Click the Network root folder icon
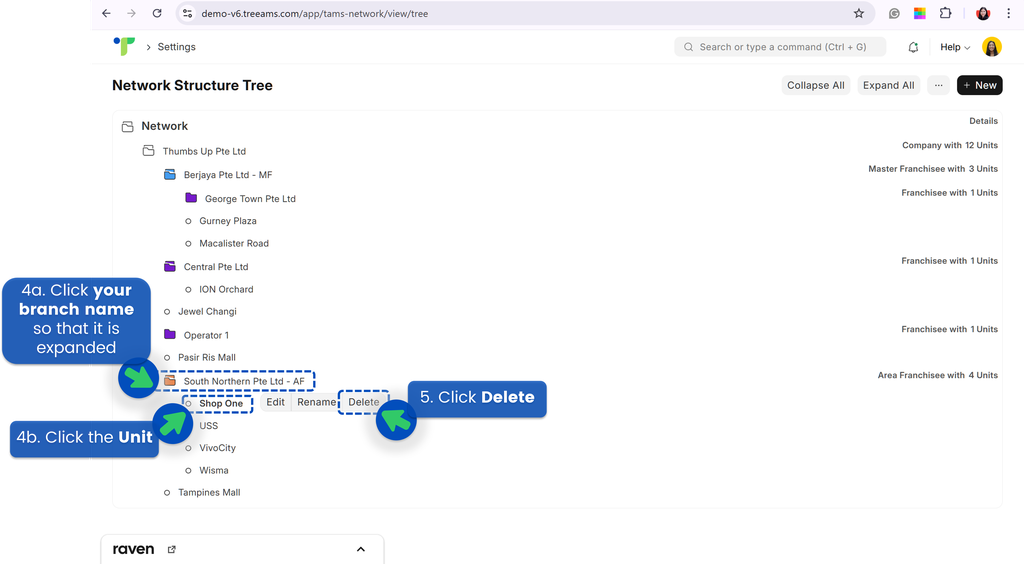Screen dimensions: 1024x564 128,127
